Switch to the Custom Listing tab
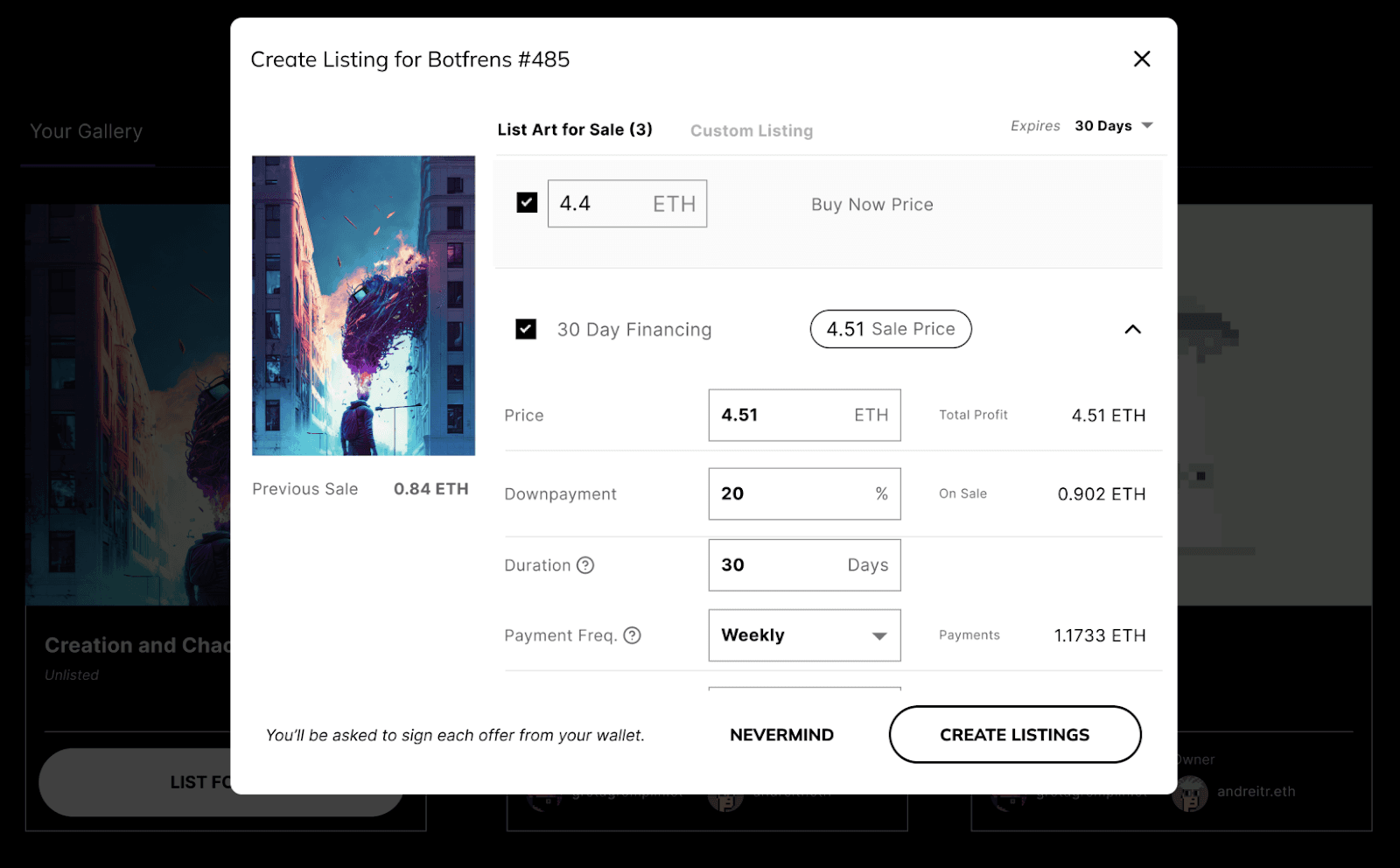 click(751, 129)
